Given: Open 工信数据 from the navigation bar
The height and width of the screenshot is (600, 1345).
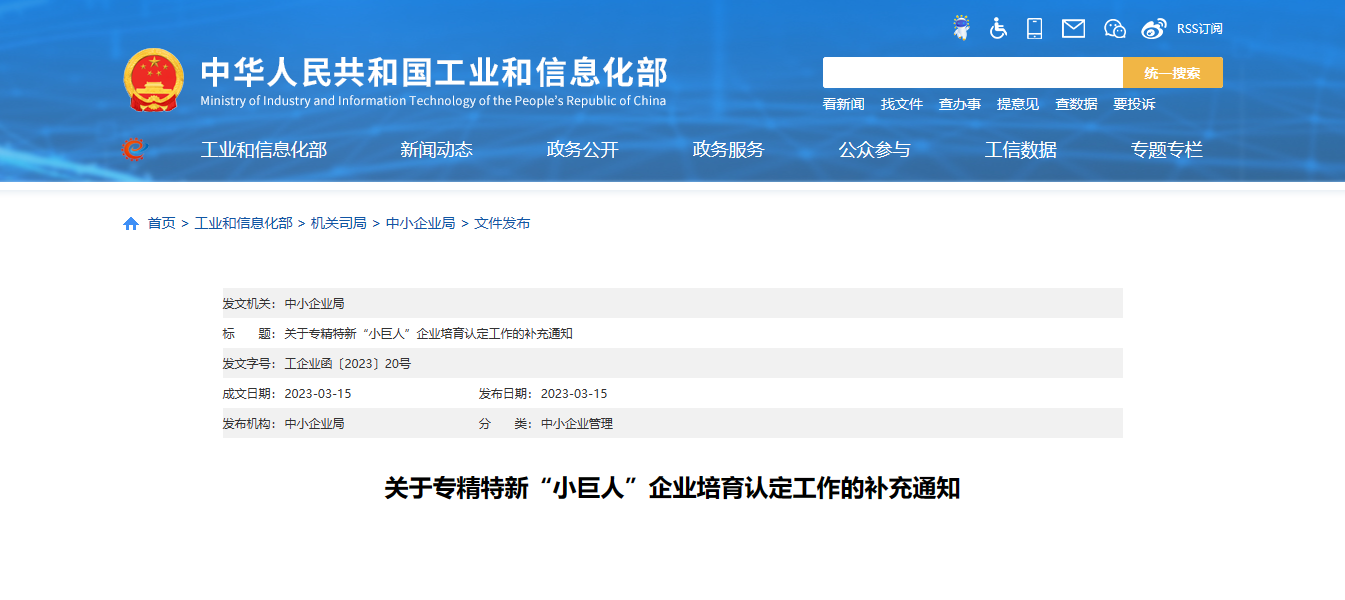Looking at the screenshot, I should coord(1020,150).
